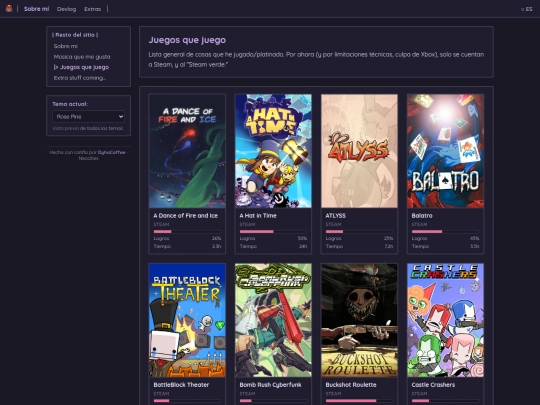Screen dimensions: 540x405
Task: Visit the Neocities footer link
Action: pos(89,158)
